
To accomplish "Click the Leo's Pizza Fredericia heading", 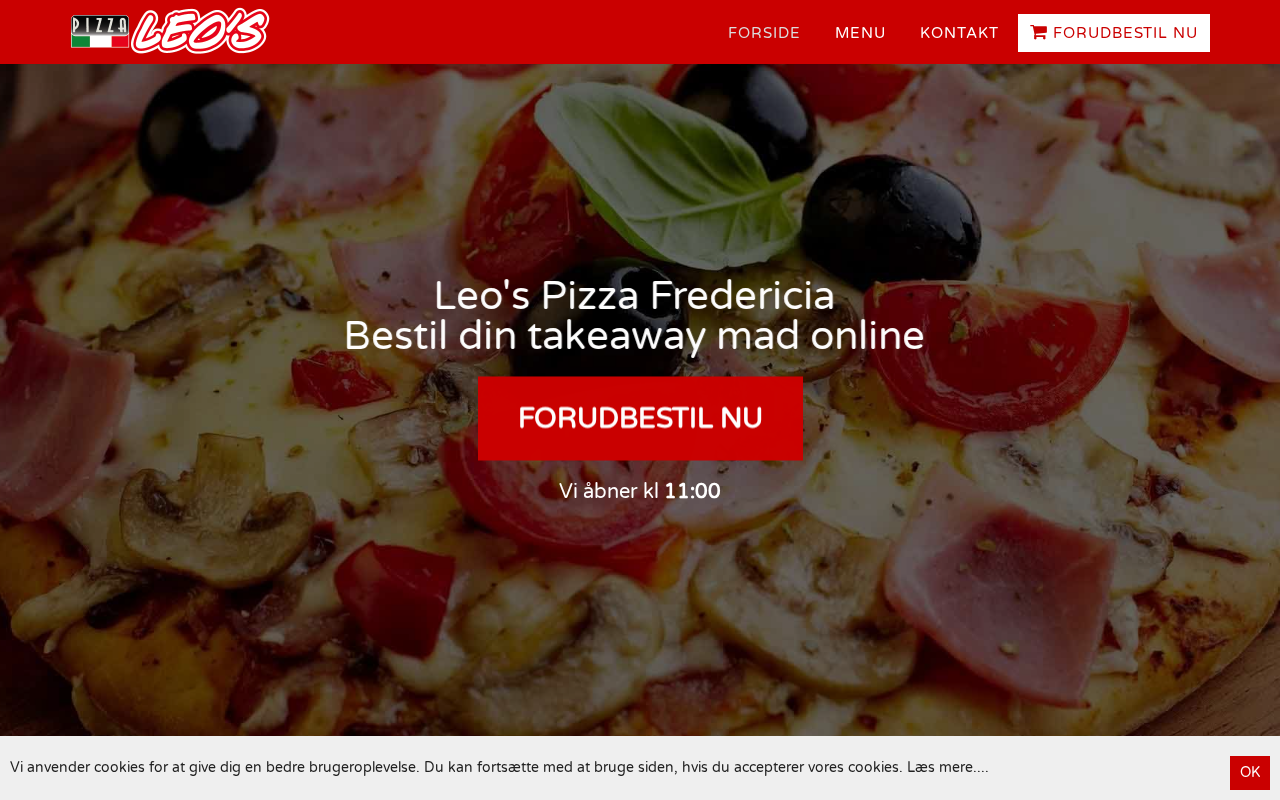I will pos(634,295).
